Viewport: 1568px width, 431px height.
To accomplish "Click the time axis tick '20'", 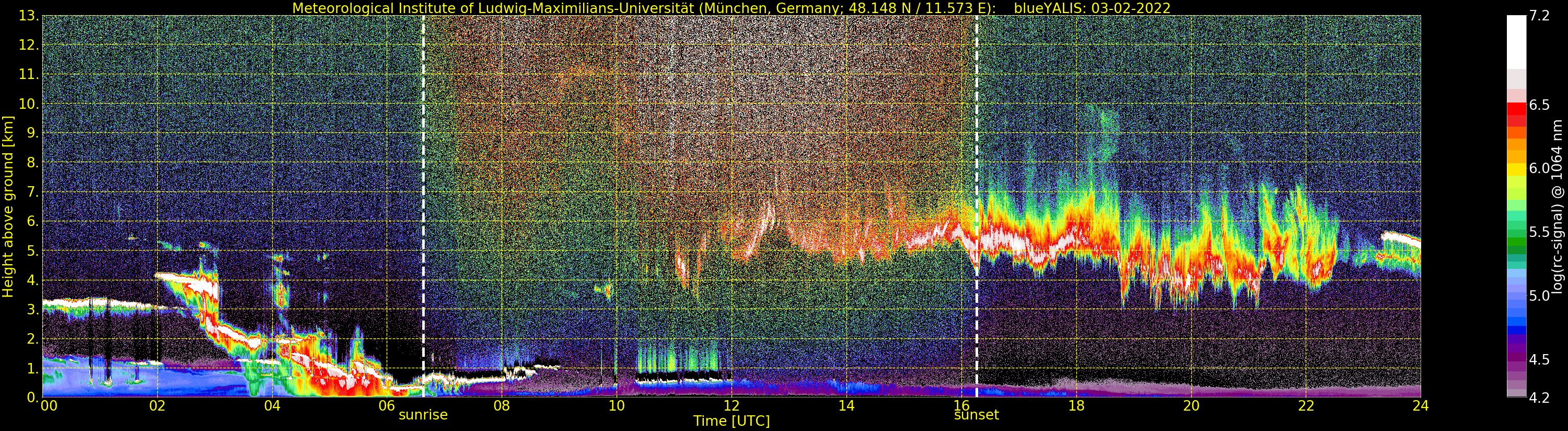I will (x=1191, y=405).
